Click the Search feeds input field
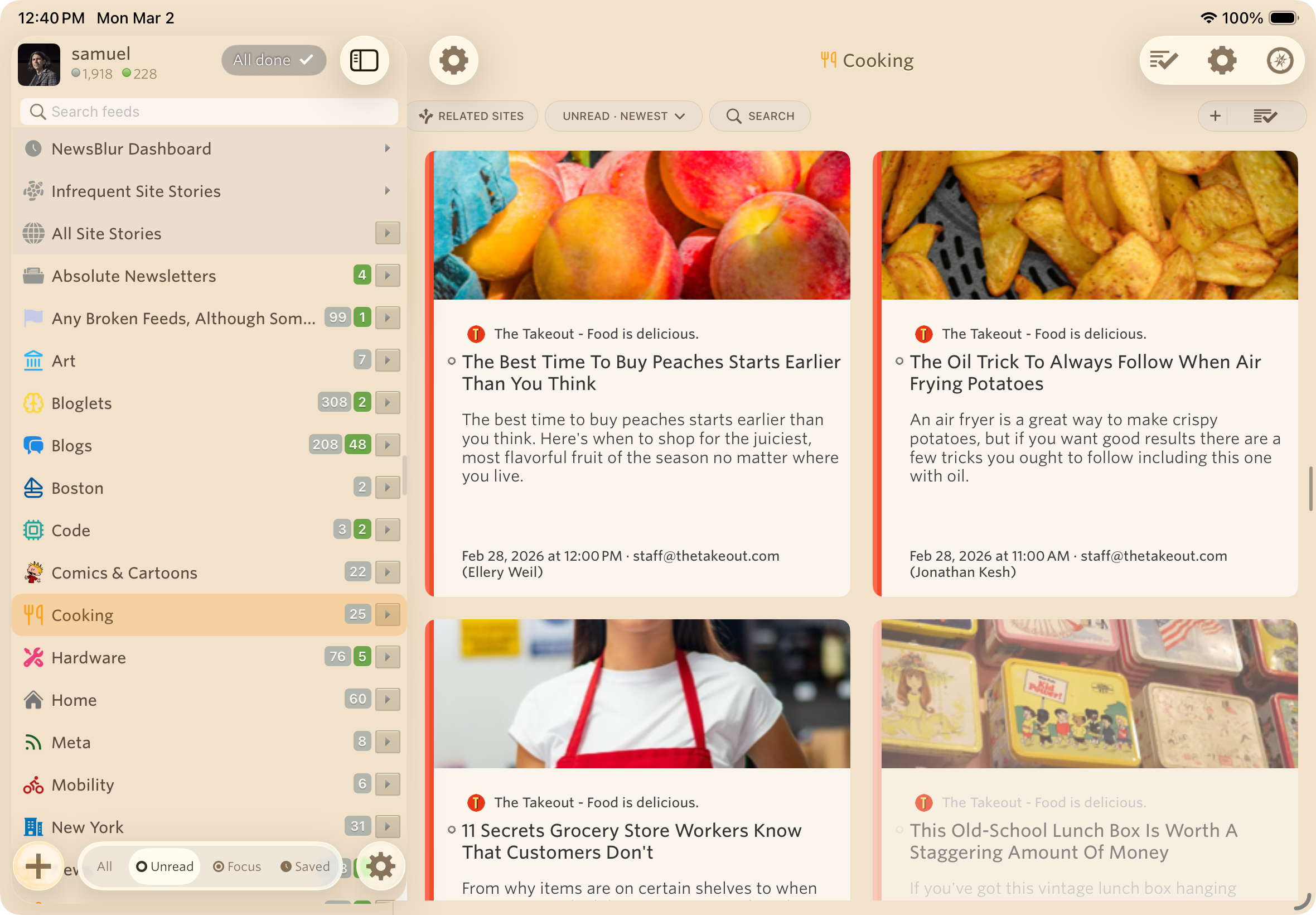Image resolution: width=1316 pixels, height=915 pixels. (x=209, y=112)
